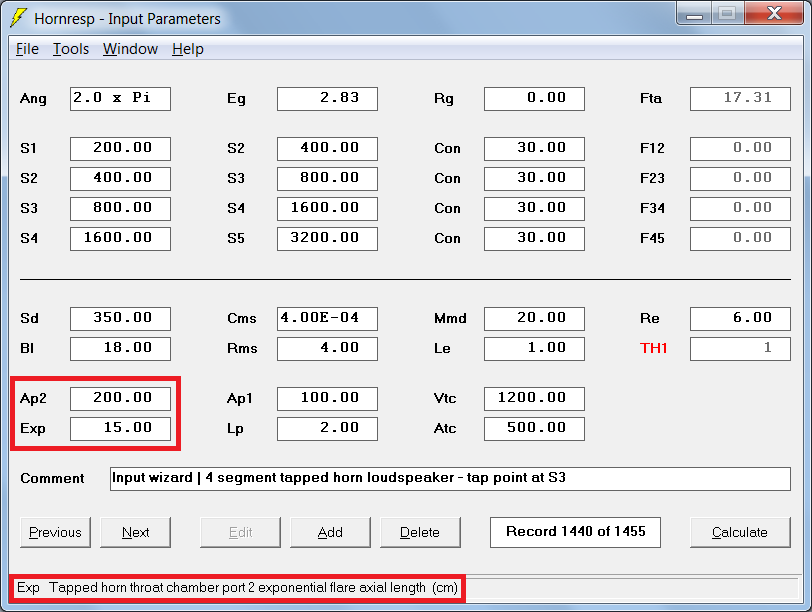The image size is (812, 612).
Task: Focus the Mmd field with 20.00
Action: [534, 318]
